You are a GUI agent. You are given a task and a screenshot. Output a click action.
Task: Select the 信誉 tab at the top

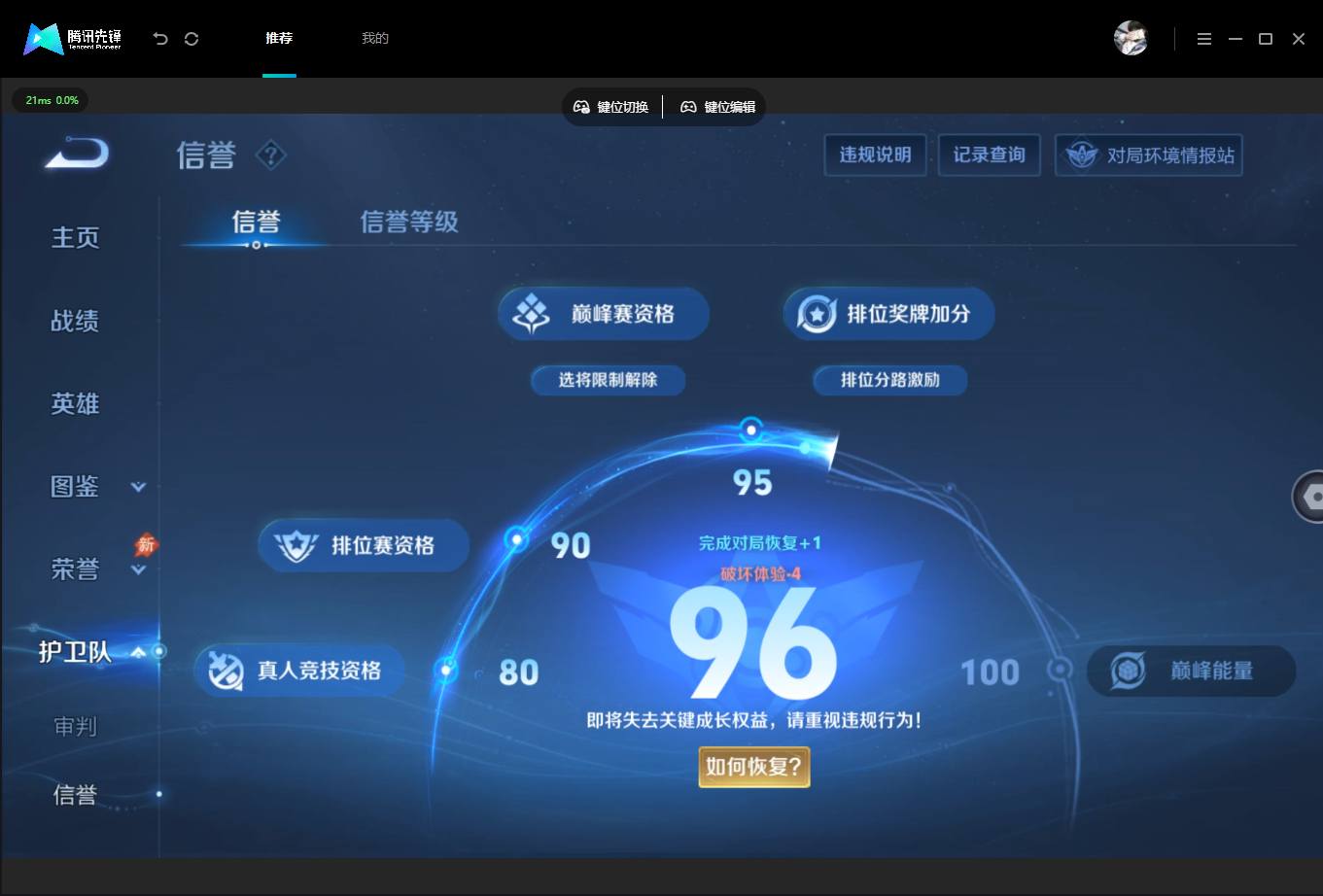(256, 222)
